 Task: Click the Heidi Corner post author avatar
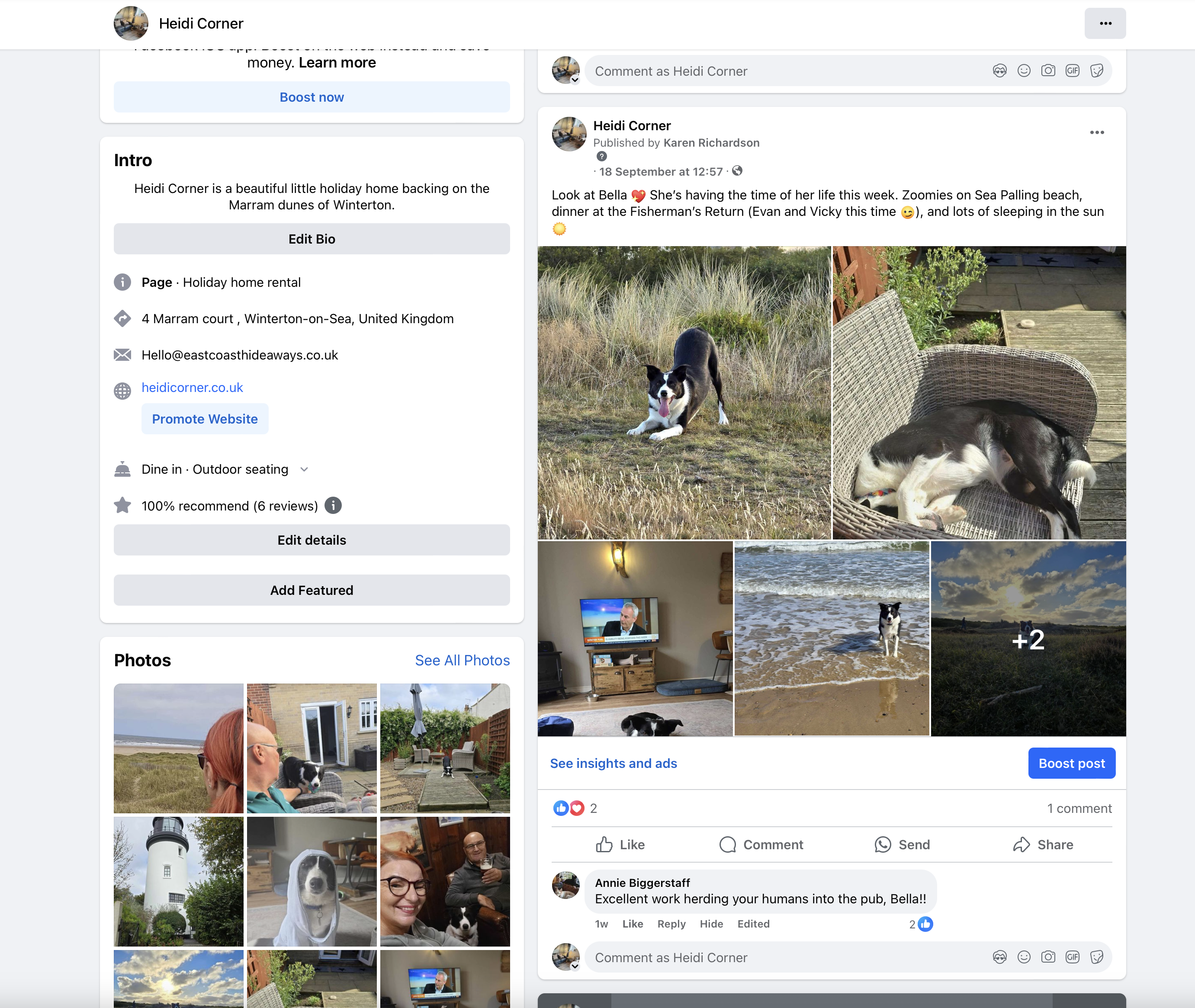569,134
